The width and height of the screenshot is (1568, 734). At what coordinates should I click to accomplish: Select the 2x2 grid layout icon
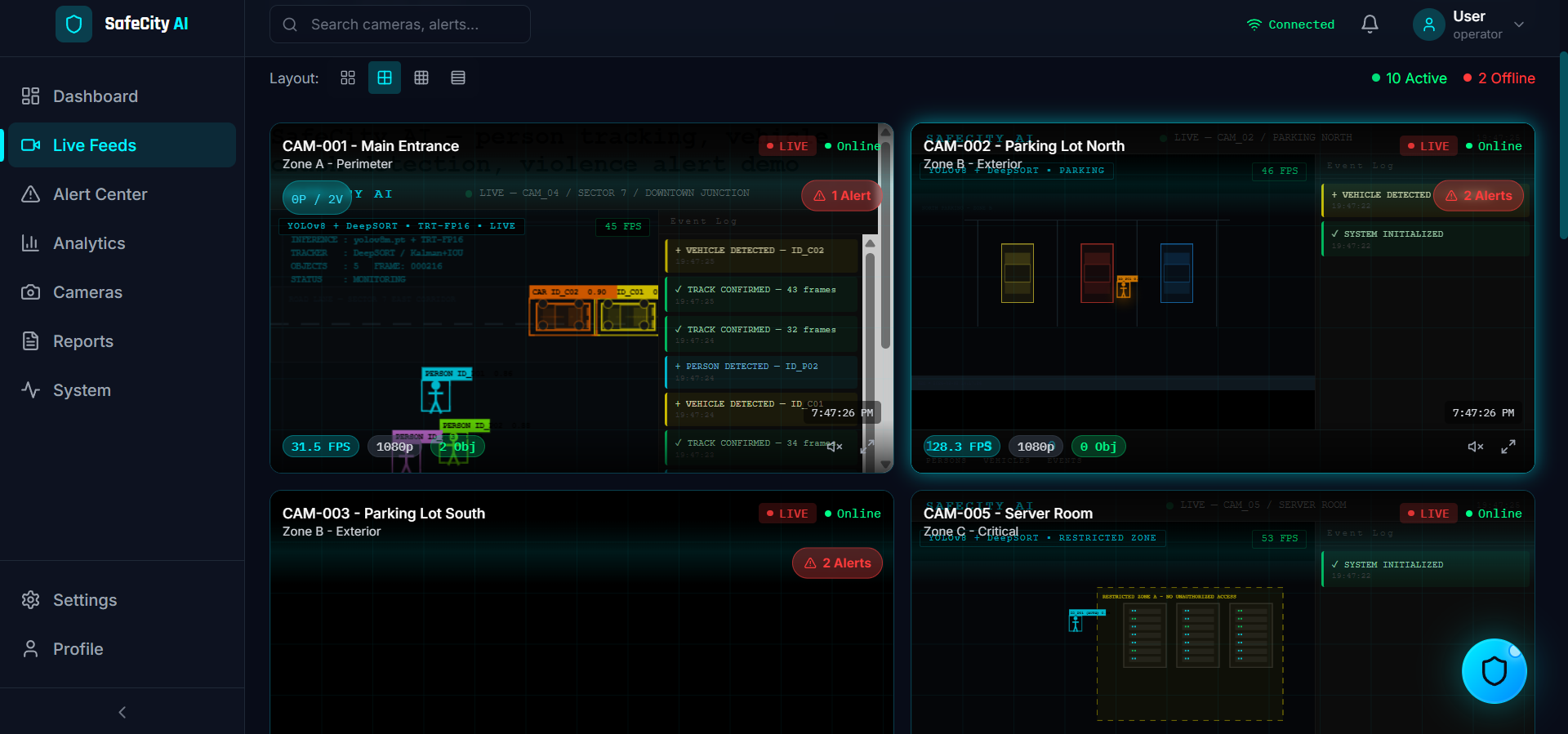coord(385,78)
